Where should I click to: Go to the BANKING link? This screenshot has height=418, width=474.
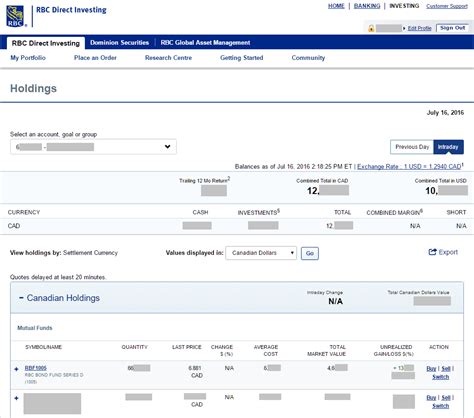[x=367, y=6]
